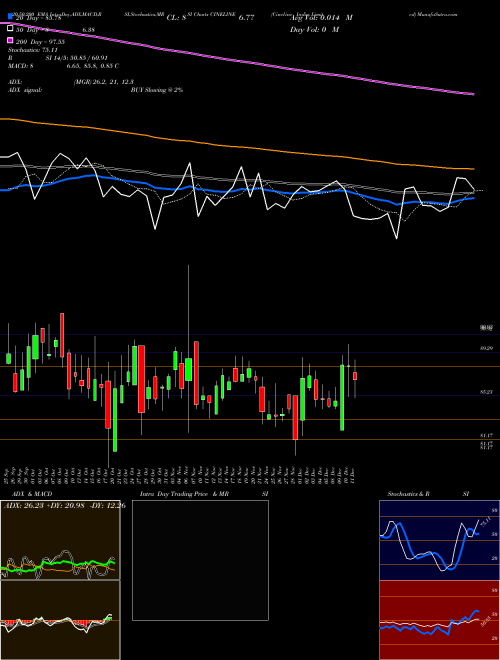This screenshot has width=500, height=660.
Task: Click the 85.23 price axis label
Action: [486, 392]
